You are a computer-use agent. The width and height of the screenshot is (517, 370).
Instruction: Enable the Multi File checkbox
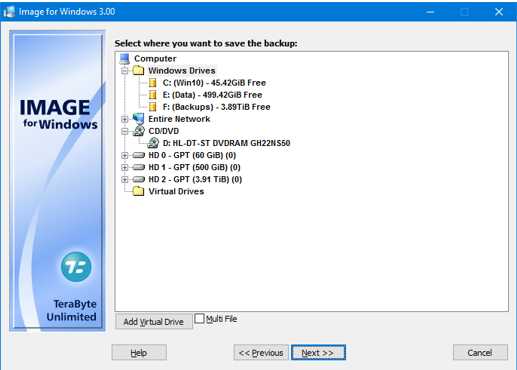199,319
